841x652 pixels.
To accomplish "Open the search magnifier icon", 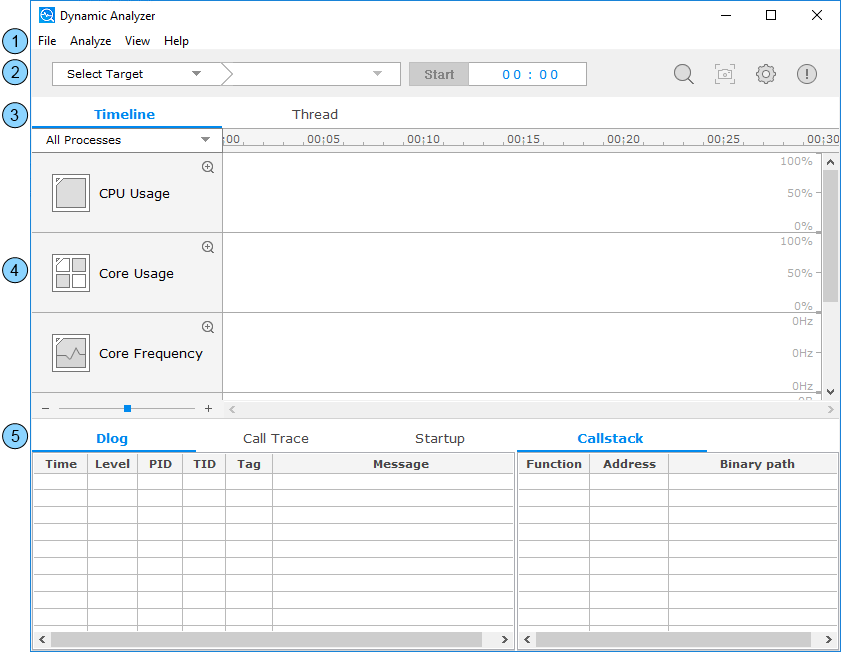I will coord(683,73).
